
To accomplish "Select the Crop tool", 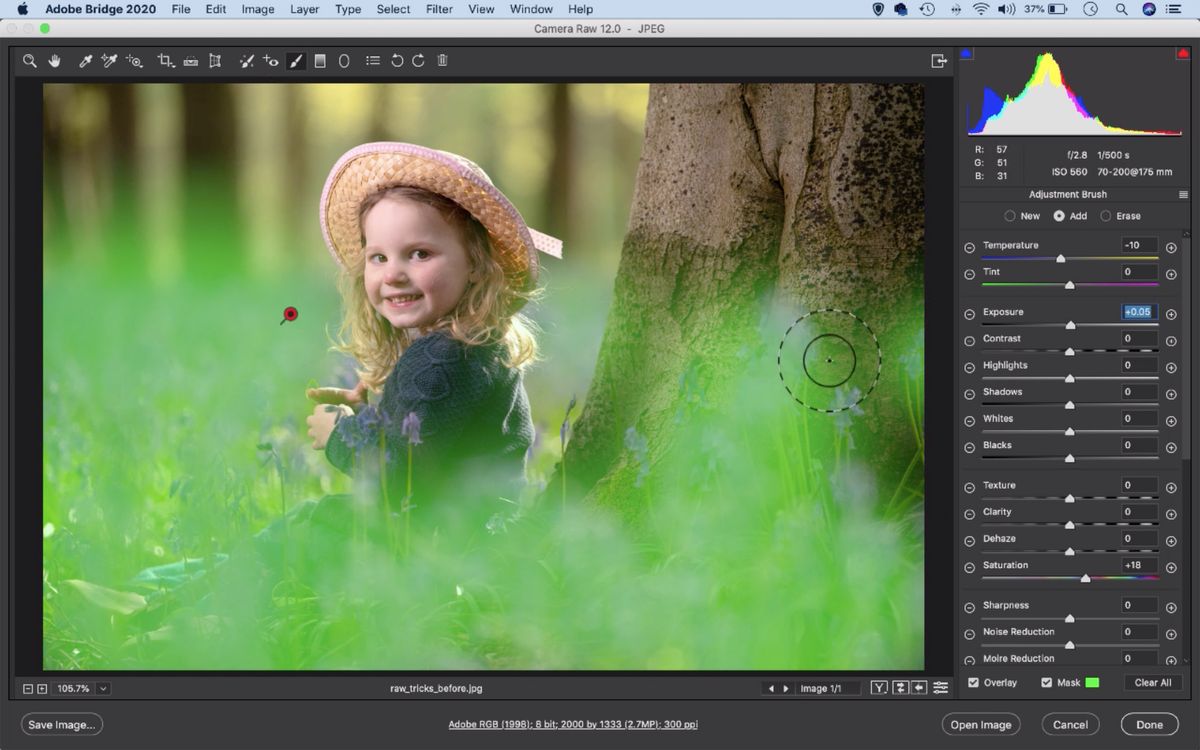I will tap(166, 61).
